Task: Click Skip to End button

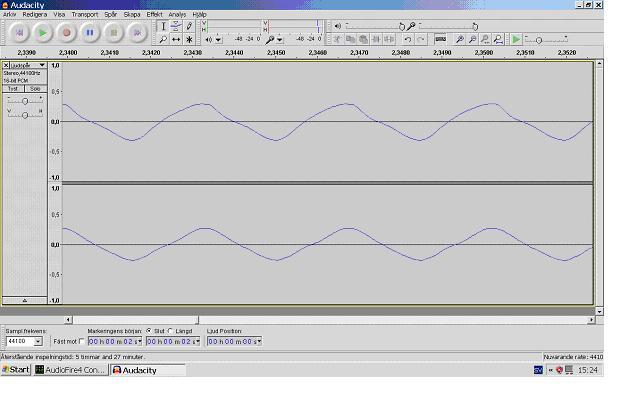Action: [137, 32]
